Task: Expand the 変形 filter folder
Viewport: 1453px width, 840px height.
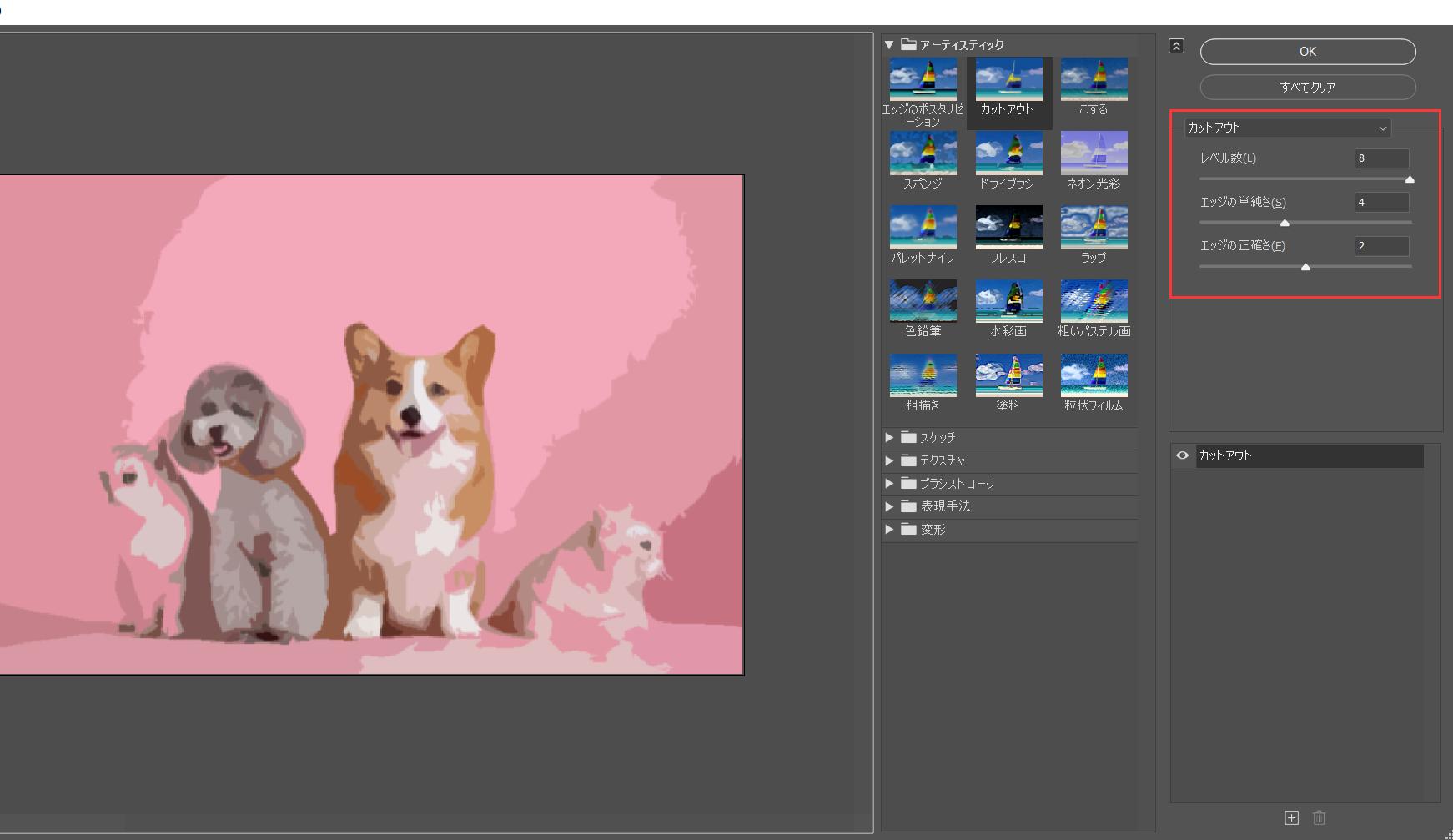Action: tap(889, 530)
